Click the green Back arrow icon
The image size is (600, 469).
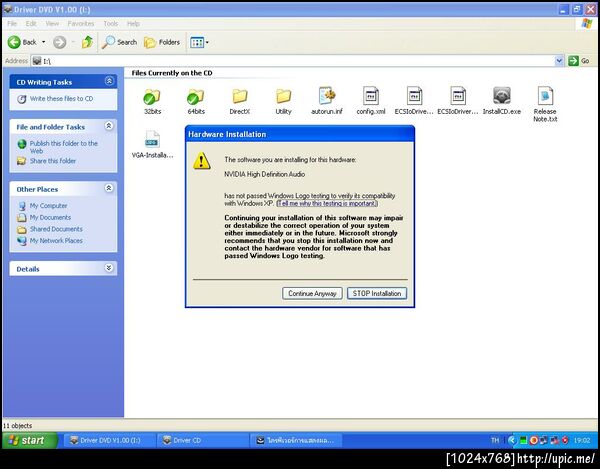pos(14,42)
